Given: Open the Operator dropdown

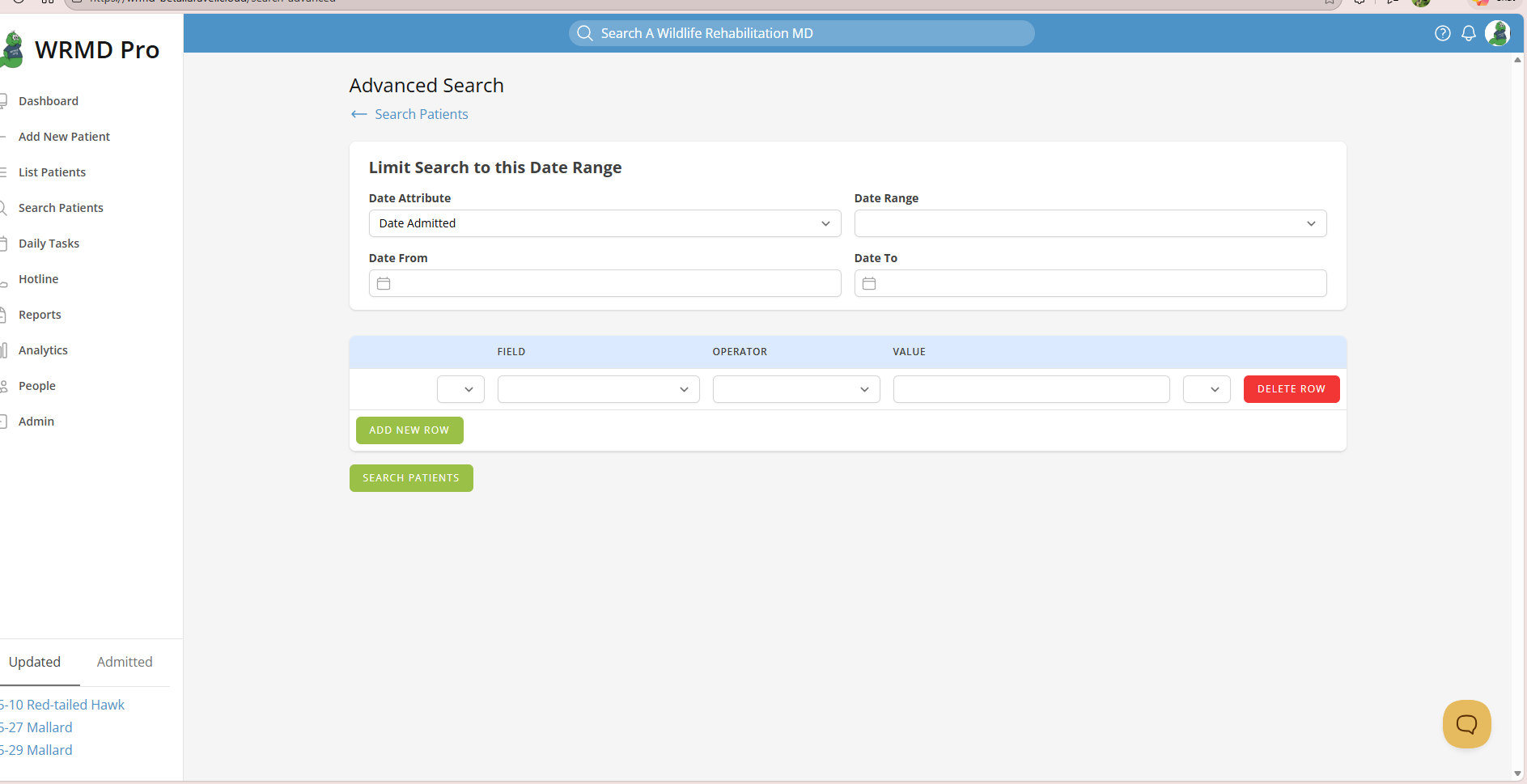Looking at the screenshot, I should 796,389.
